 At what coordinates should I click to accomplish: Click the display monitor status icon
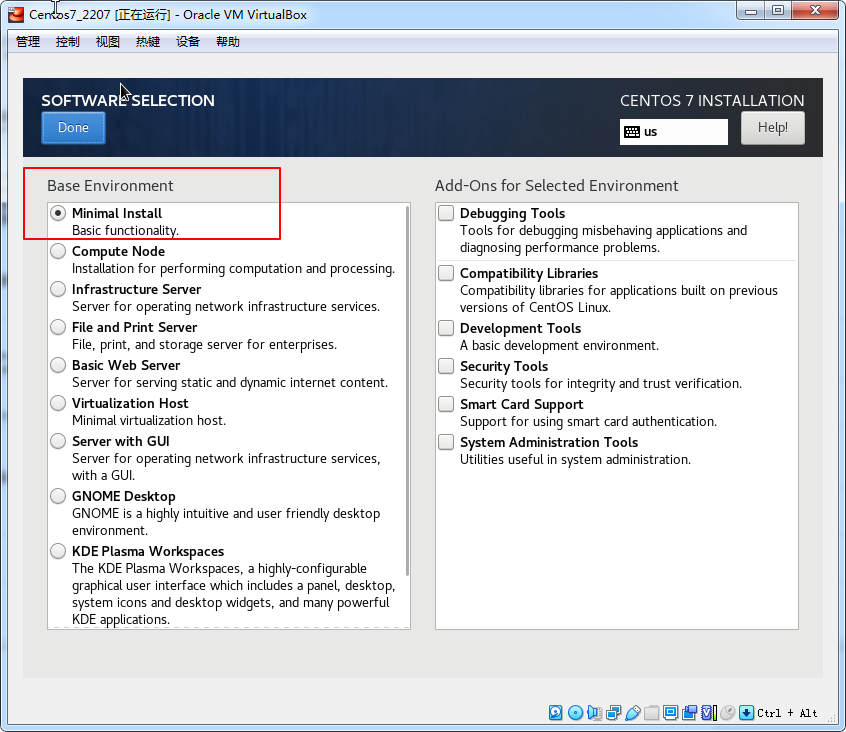coord(670,713)
